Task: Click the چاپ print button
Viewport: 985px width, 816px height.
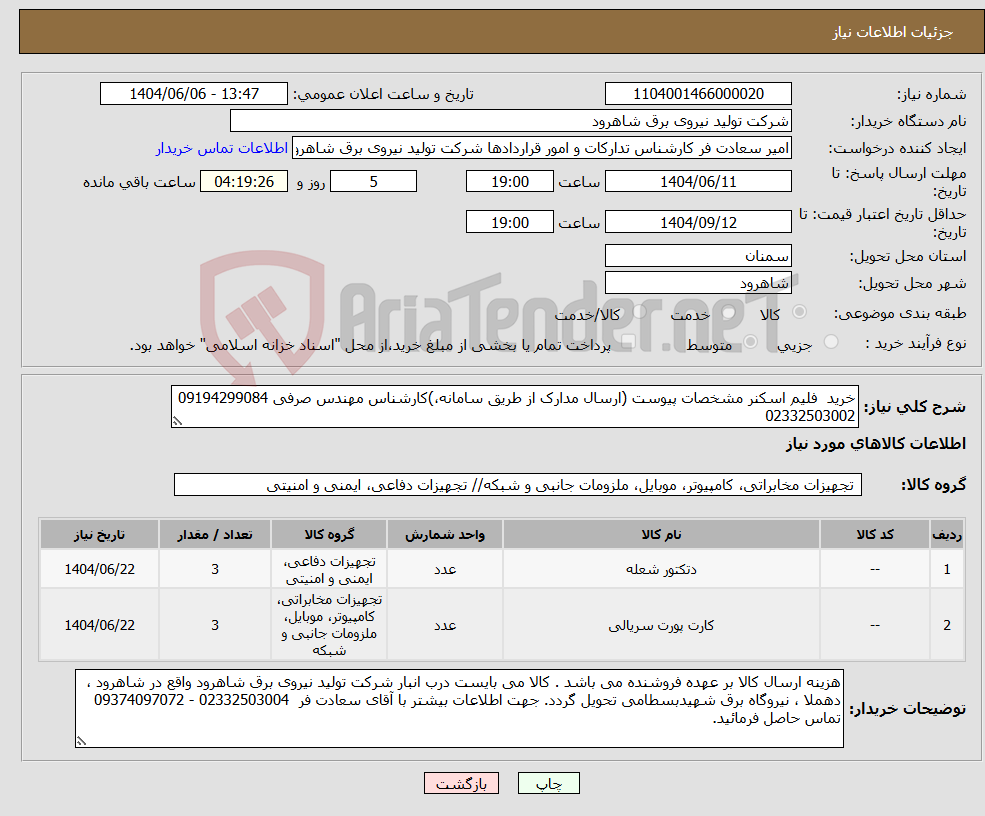Action: [548, 783]
